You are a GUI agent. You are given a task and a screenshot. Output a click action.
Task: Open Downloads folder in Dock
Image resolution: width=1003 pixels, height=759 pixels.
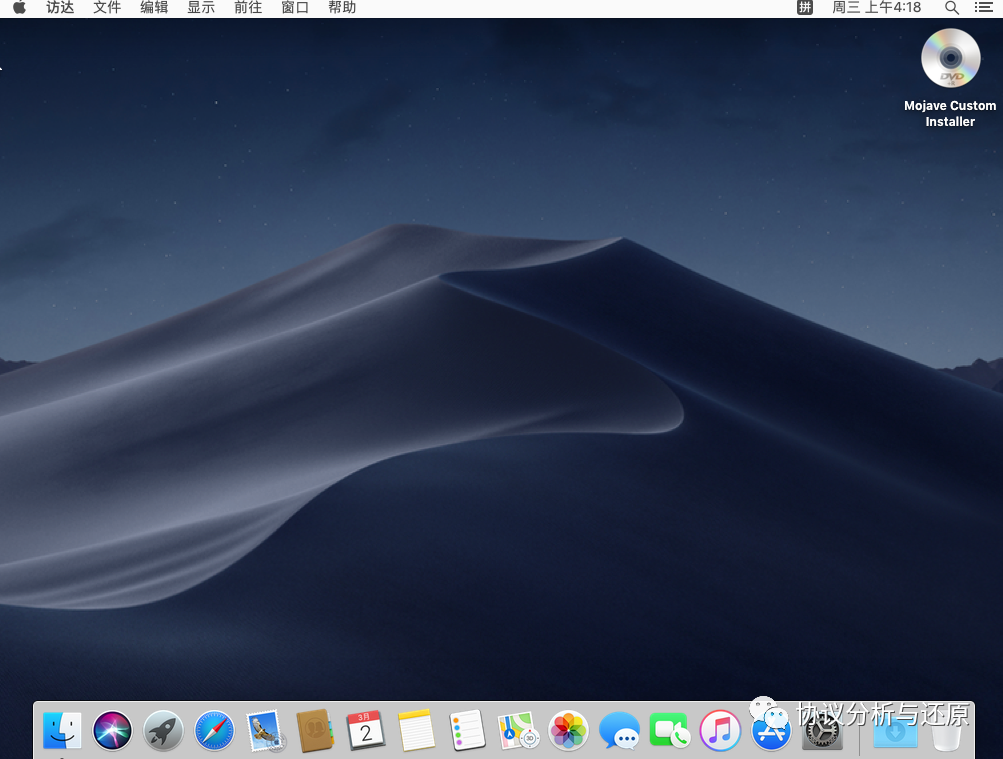pyautogui.click(x=895, y=730)
